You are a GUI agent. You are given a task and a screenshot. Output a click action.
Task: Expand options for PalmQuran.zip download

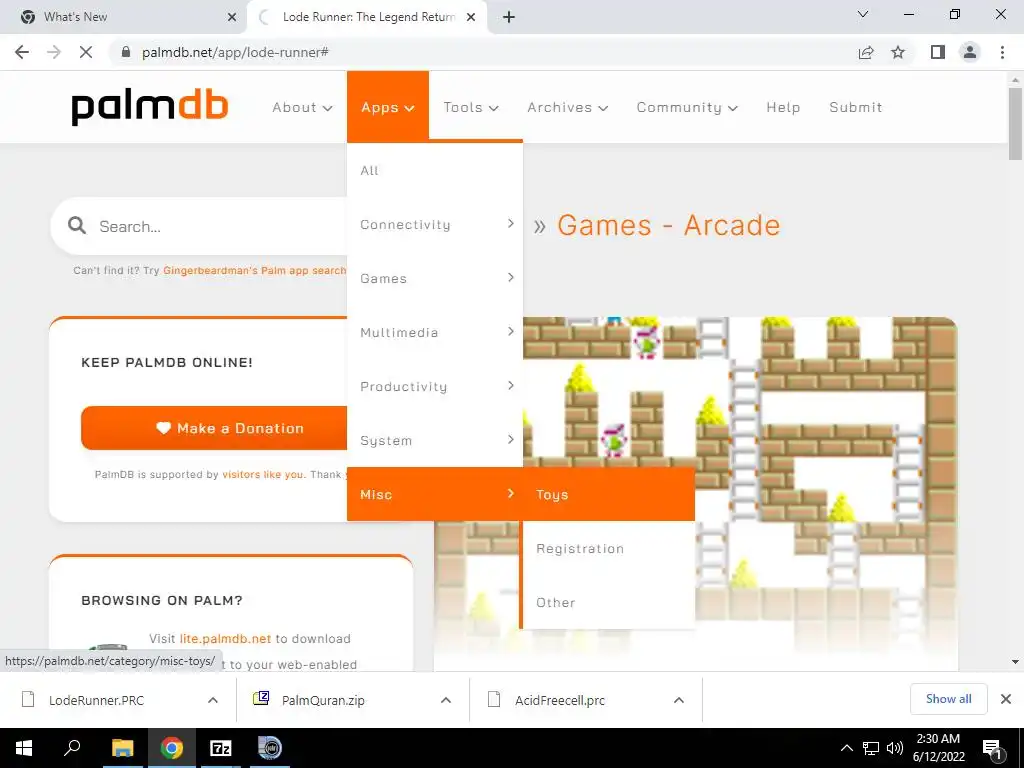[x=446, y=700]
